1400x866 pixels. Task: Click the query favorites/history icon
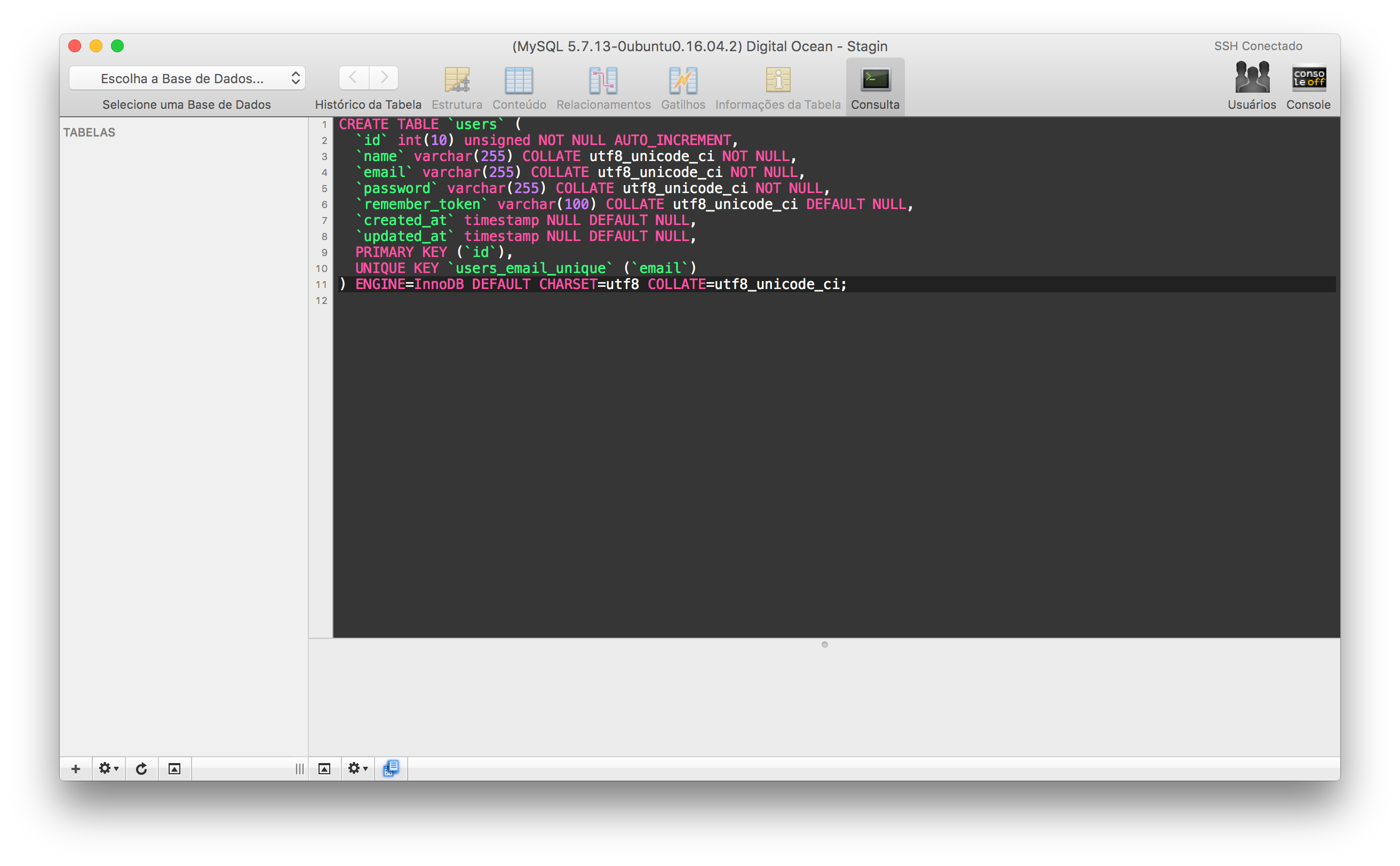coord(391,768)
